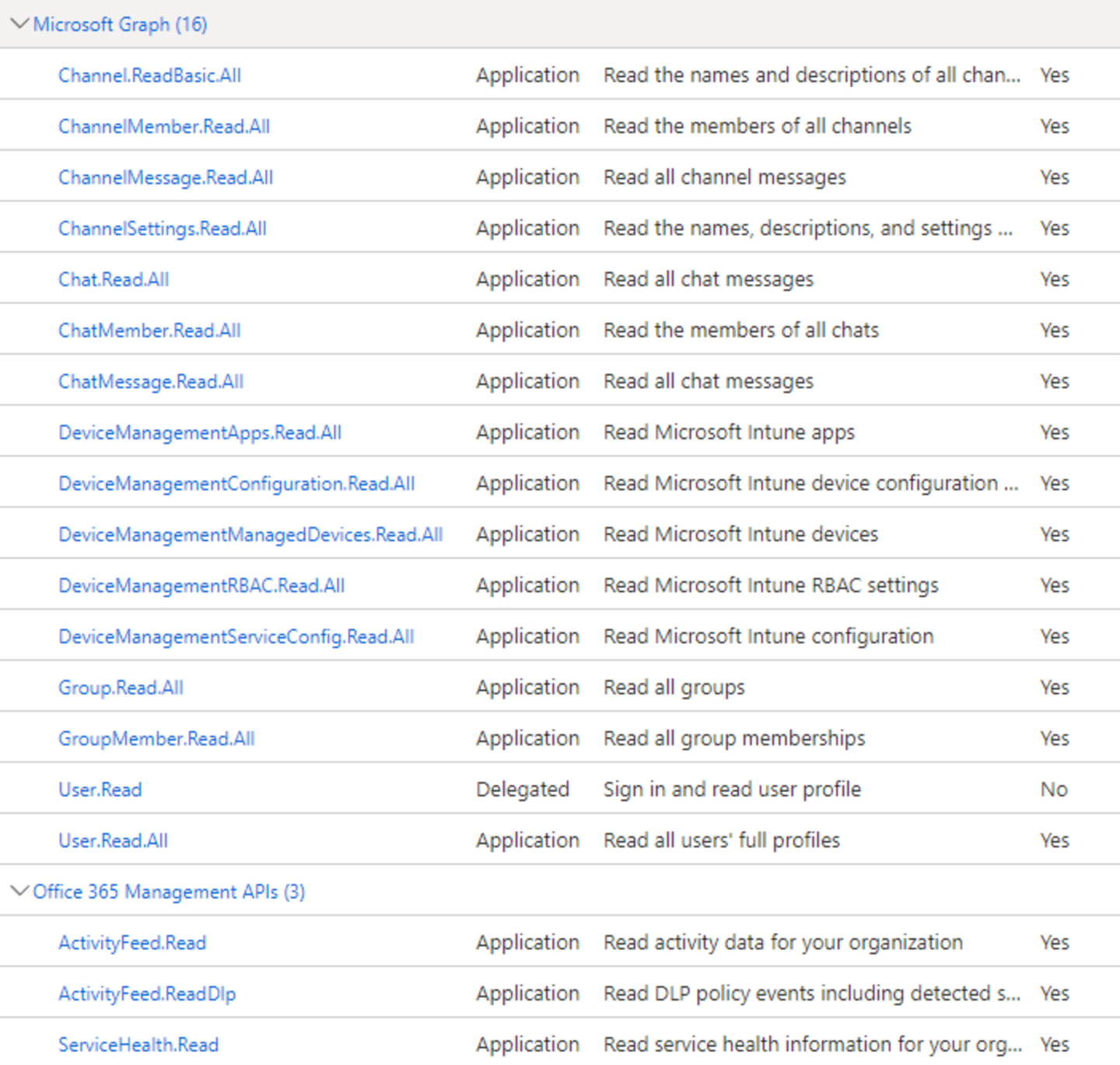The height and width of the screenshot is (1065, 1120).
Task: Select the 'Read all groups' description
Action: pyautogui.click(x=674, y=688)
